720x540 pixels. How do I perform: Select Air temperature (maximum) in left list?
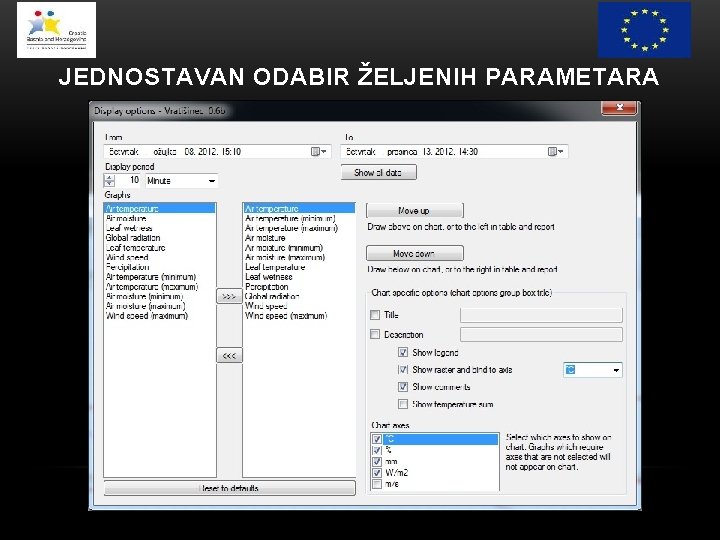pyautogui.click(x=159, y=287)
